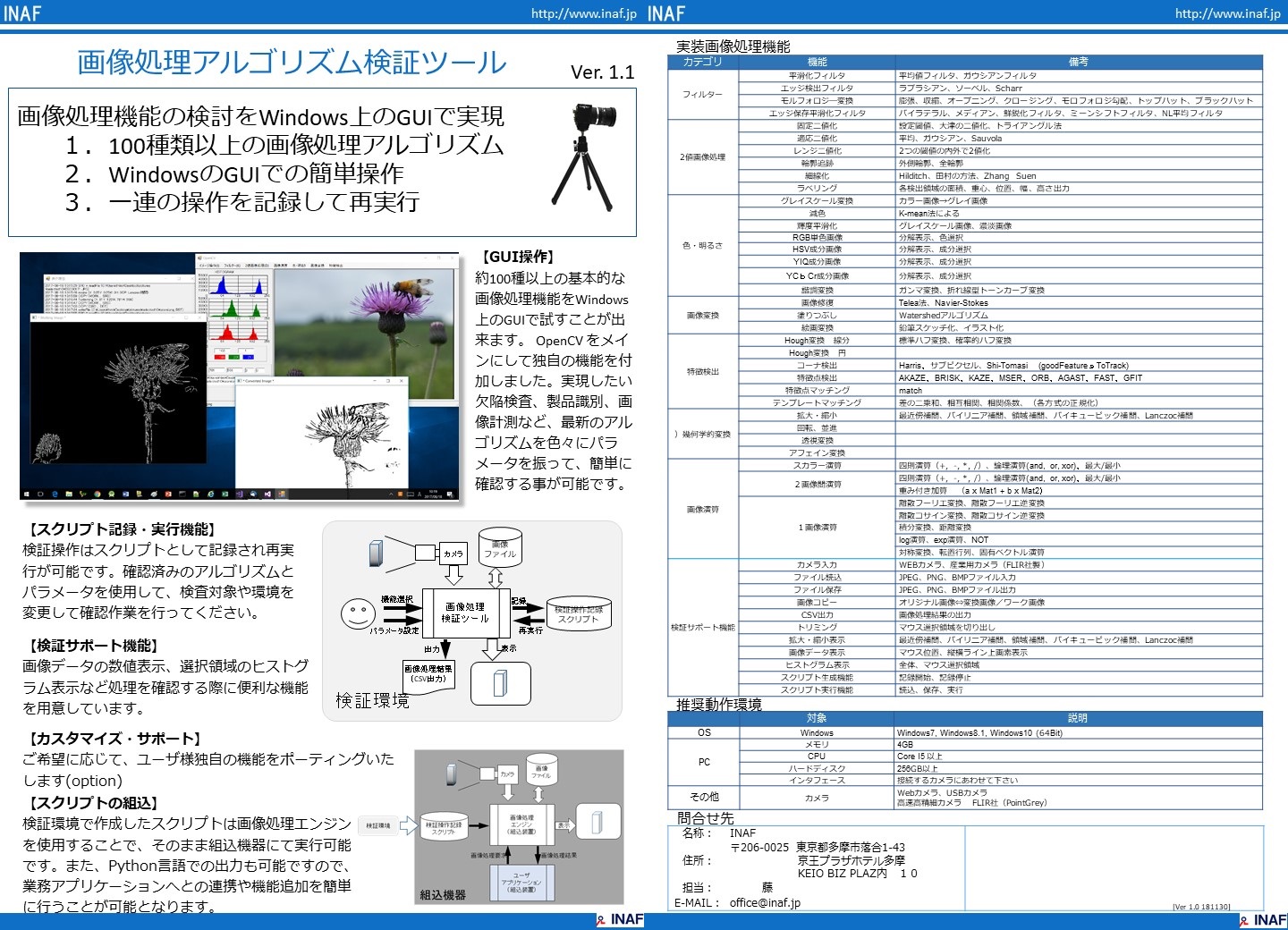Click the INAF logo at bottom center
The width and height of the screenshot is (1288, 930).
pos(620,920)
